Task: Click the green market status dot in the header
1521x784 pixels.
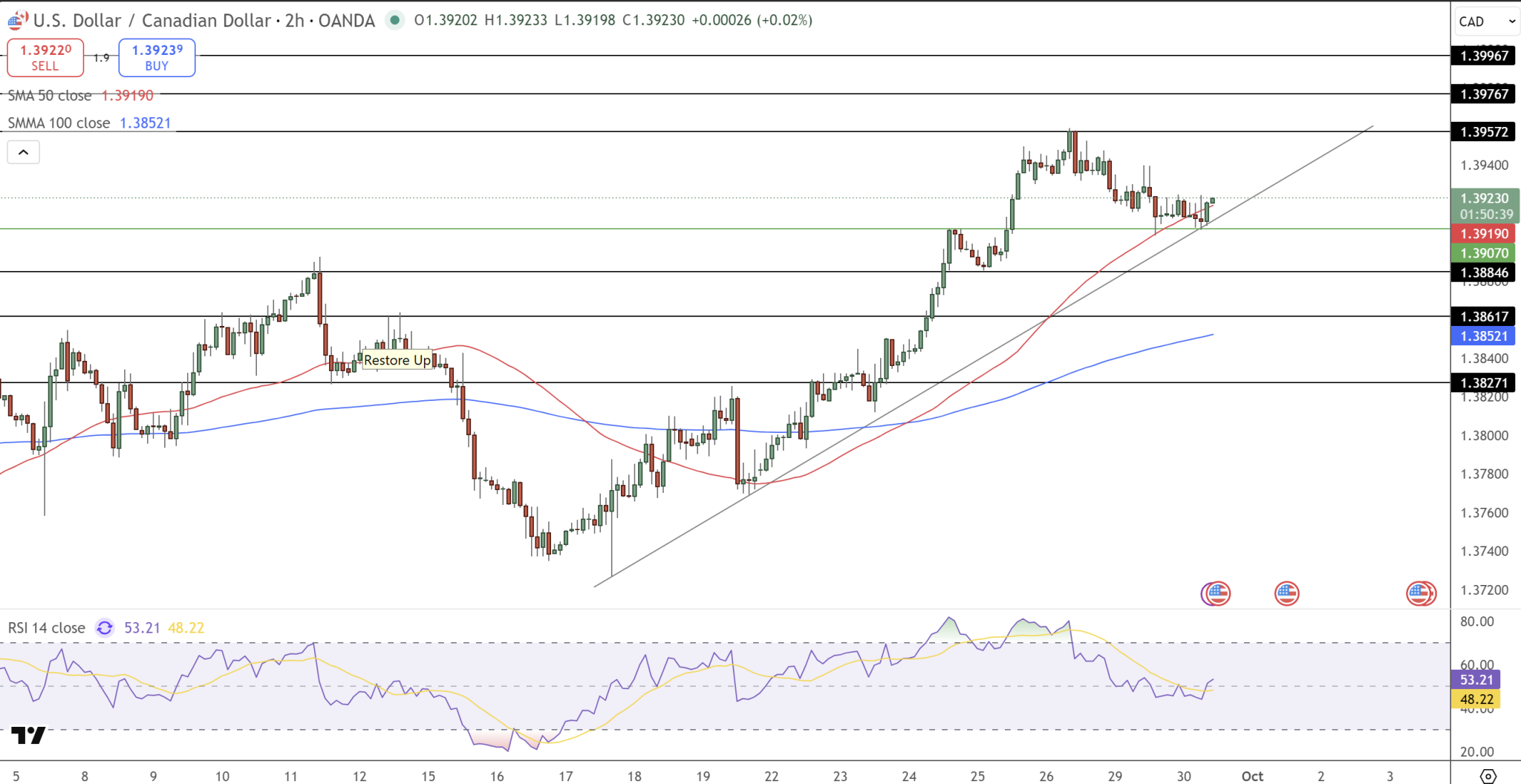Action: coord(396,21)
